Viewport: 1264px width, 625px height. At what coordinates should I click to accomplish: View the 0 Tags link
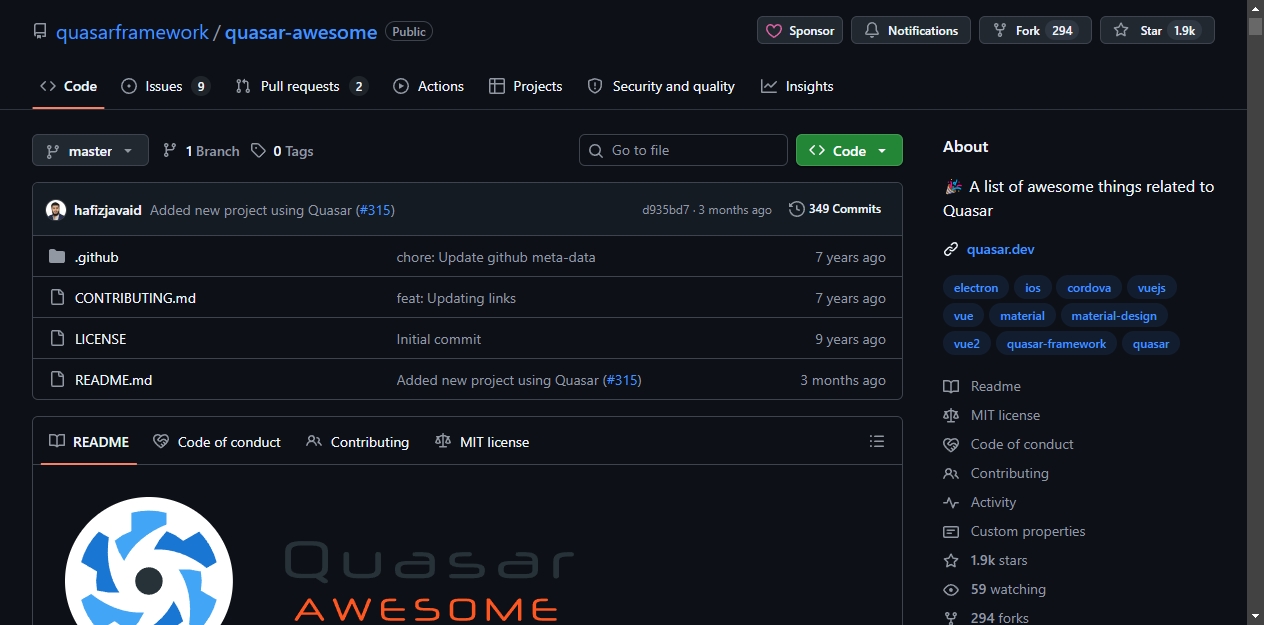[x=282, y=151]
